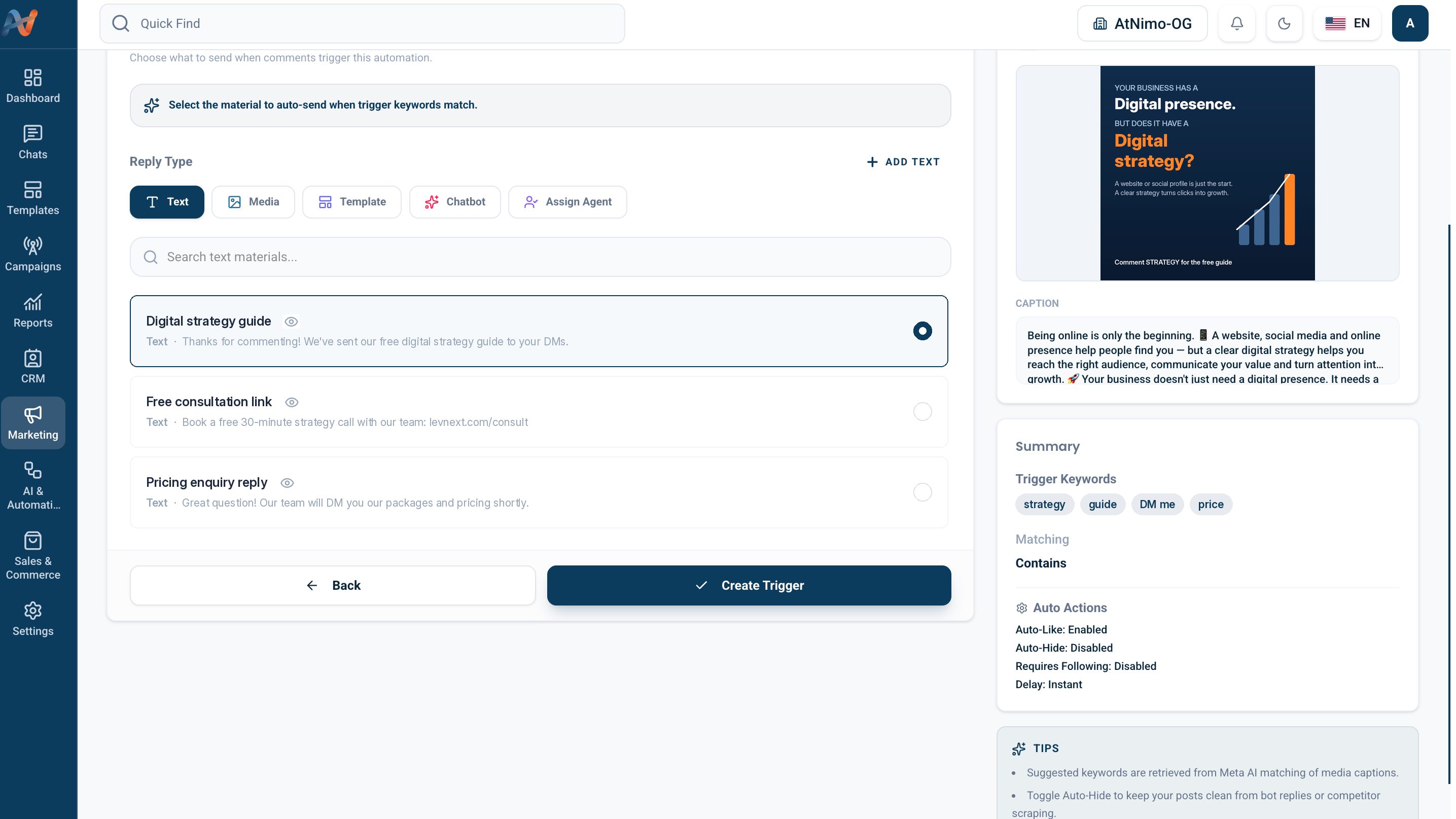Click the Create Trigger button
Image resolution: width=1456 pixels, height=819 pixels.
(749, 586)
